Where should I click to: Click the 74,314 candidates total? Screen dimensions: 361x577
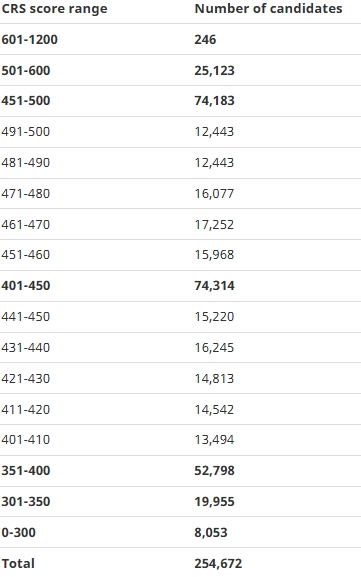coord(215,286)
